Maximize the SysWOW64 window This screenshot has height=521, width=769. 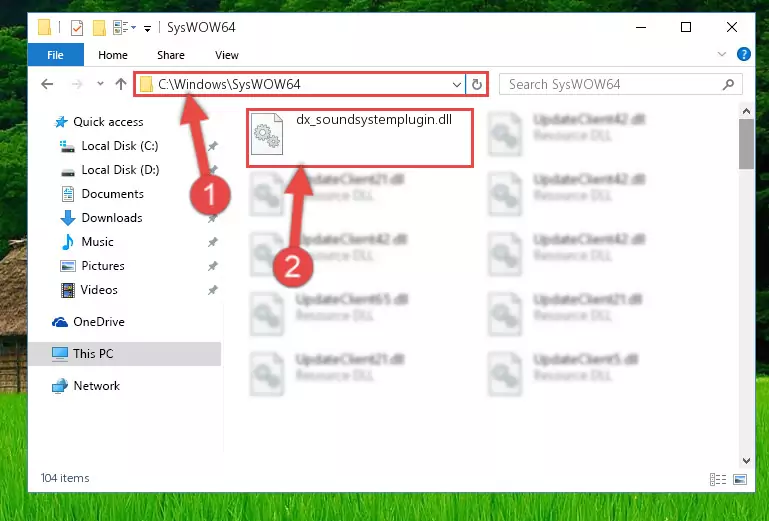pyautogui.click(x=686, y=27)
